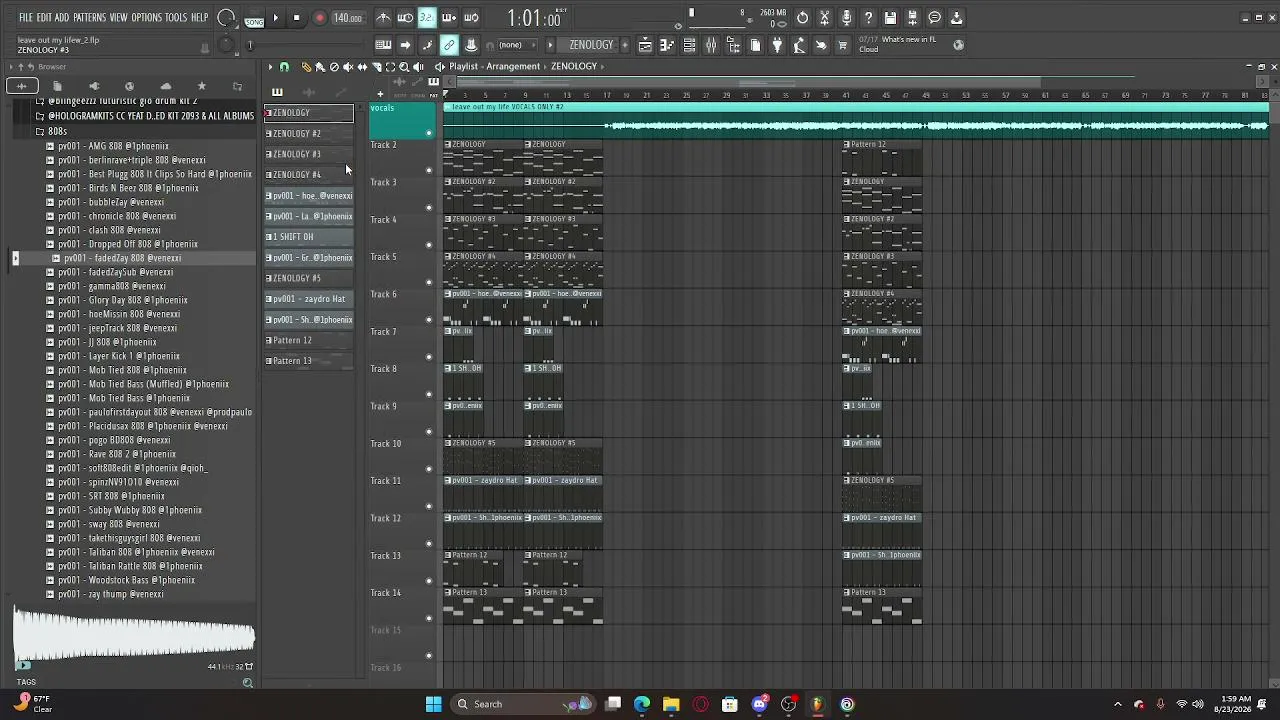Open the Mixer window
The height and width of the screenshot is (720, 1280).
[x=711, y=45]
